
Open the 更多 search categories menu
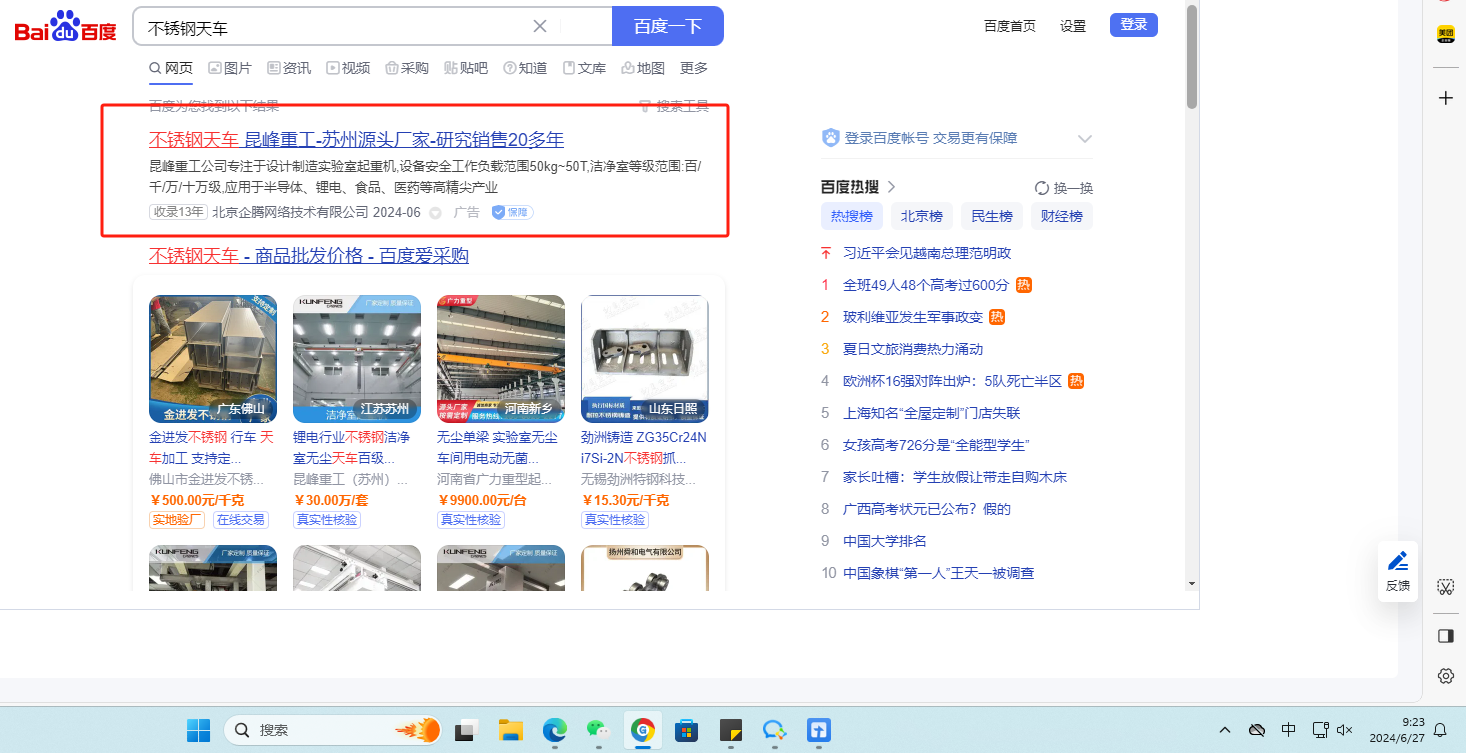[694, 68]
